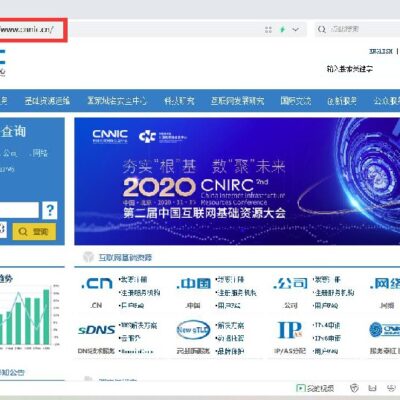The width and height of the screenshot is (400, 400).
Task: Open 解决方案 link beside New gTLD
Action: click(230, 325)
